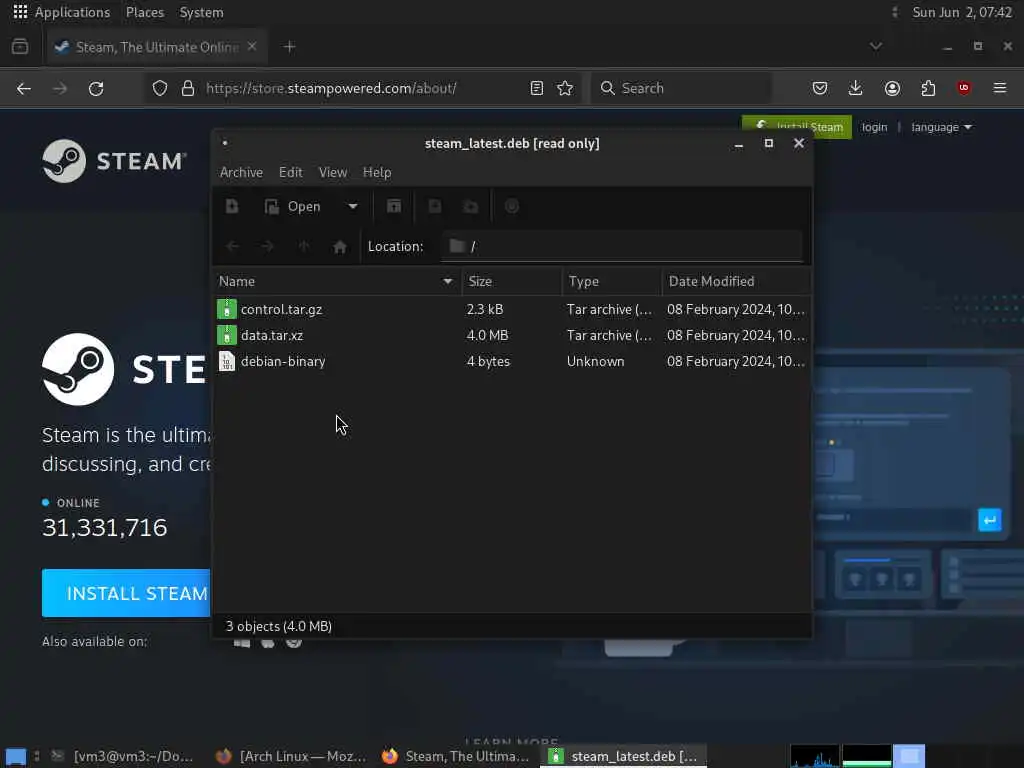Go forward in archive location history
Image resolution: width=1024 pixels, height=768 pixels.
point(268,246)
